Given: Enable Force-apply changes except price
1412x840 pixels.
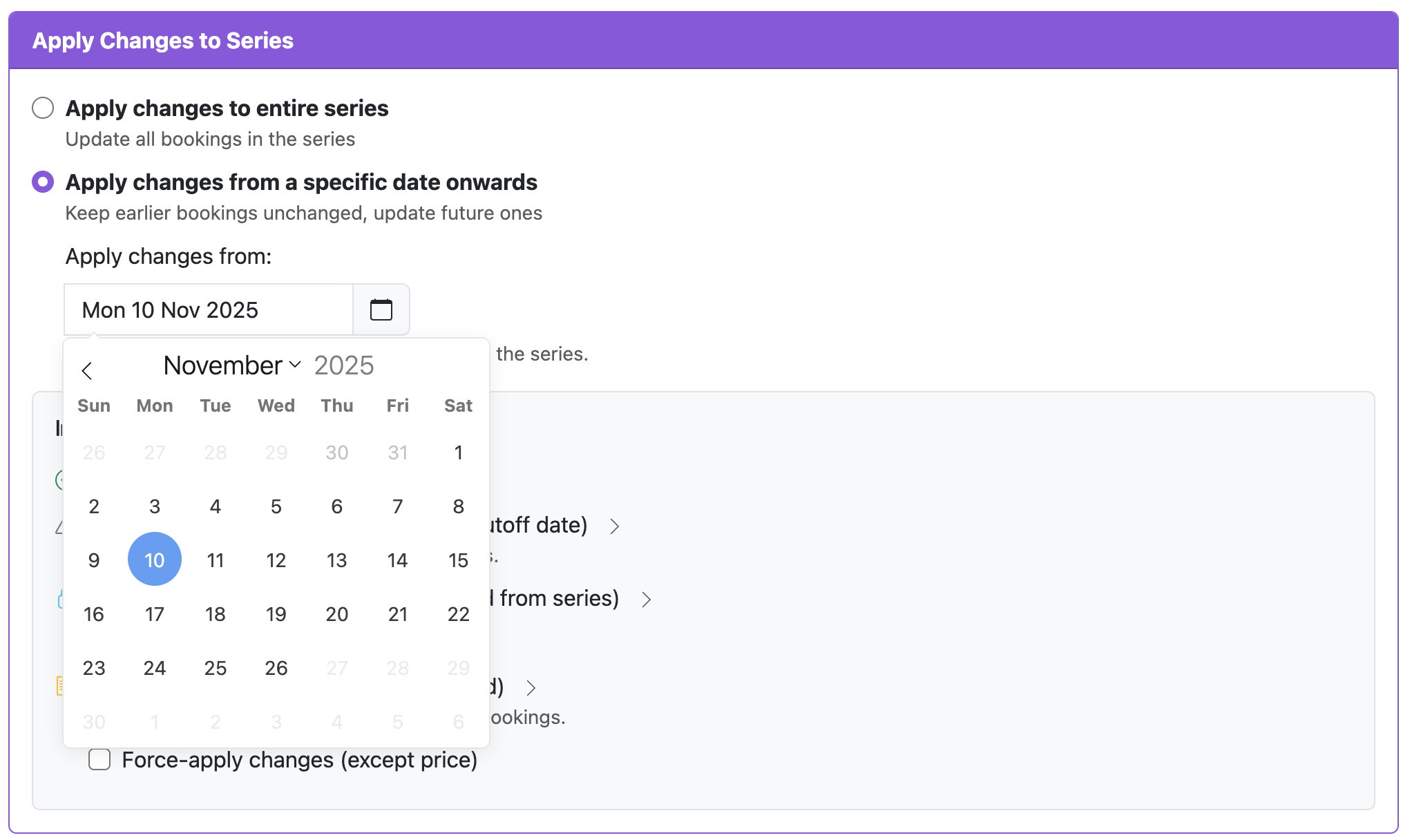Looking at the screenshot, I should 99,759.
